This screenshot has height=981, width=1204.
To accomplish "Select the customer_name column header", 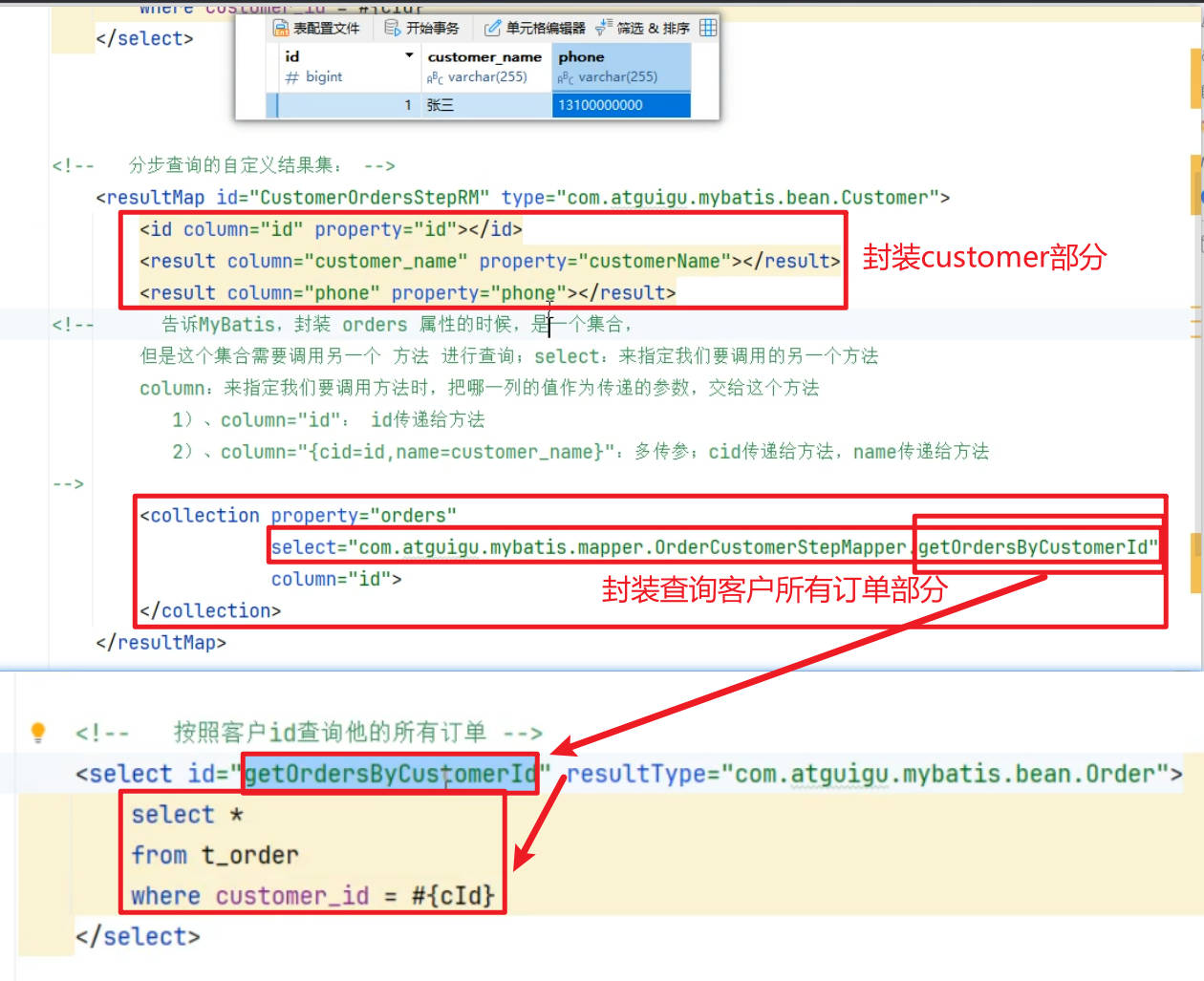I will click(484, 57).
